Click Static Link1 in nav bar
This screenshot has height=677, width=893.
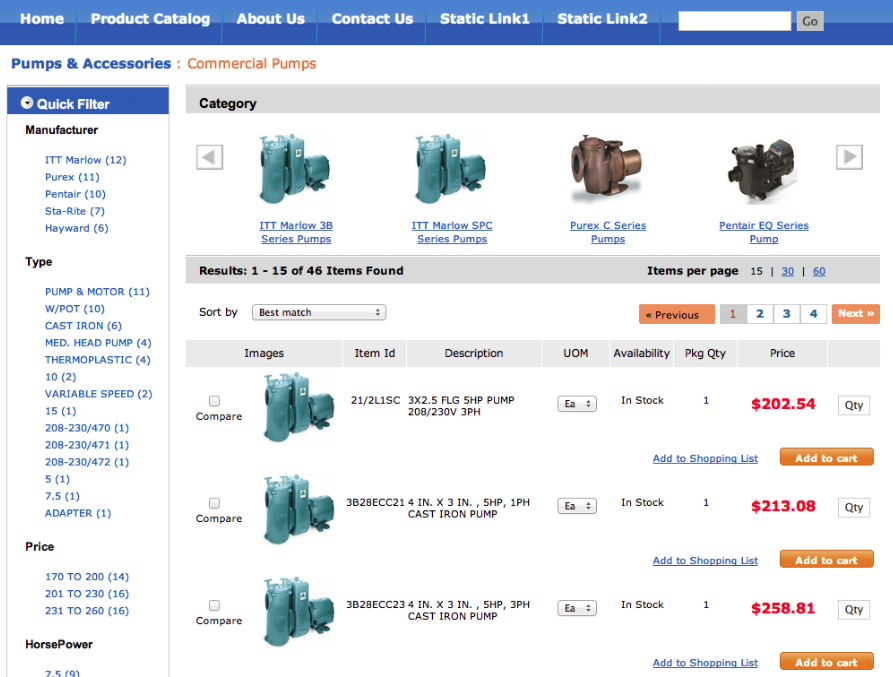[485, 19]
